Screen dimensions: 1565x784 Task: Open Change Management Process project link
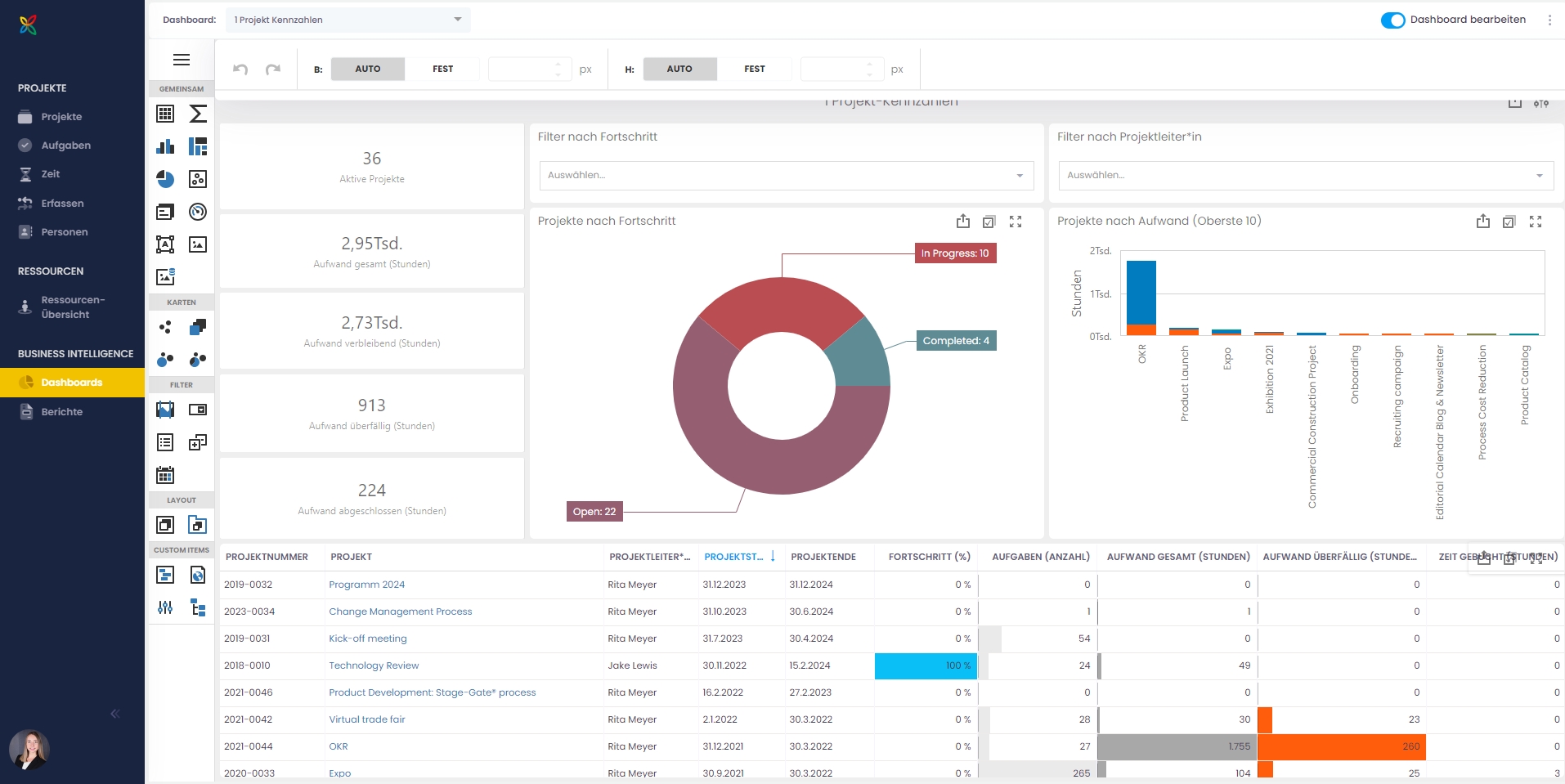tap(401, 612)
